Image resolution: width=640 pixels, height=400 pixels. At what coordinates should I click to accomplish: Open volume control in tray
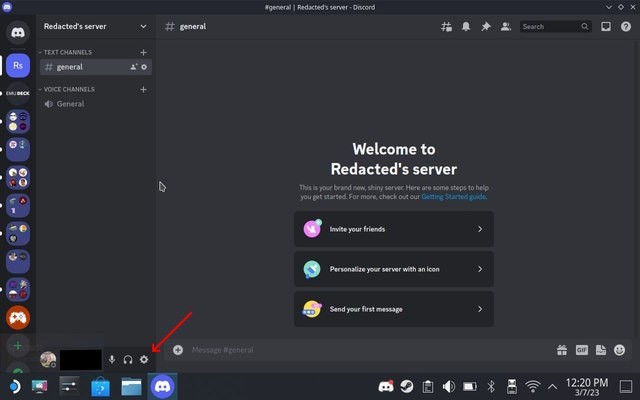pos(449,386)
